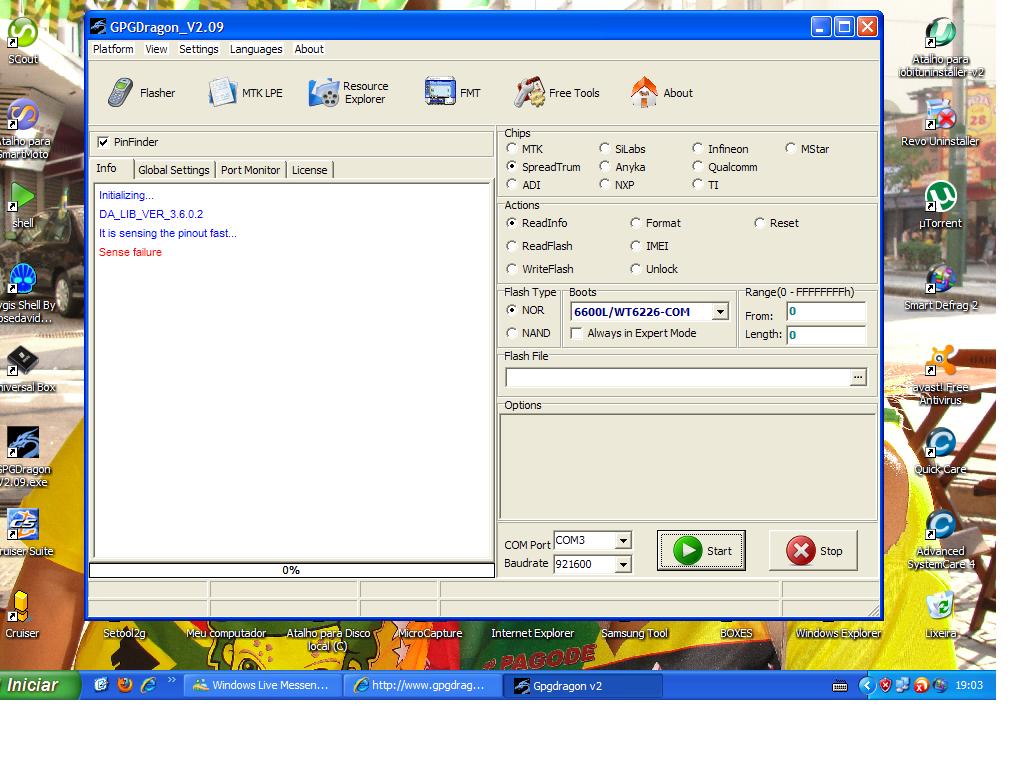1024x768 pixels.
Task: Select NAND flash type
Action: pyautogui.click(x=512, y=332)
